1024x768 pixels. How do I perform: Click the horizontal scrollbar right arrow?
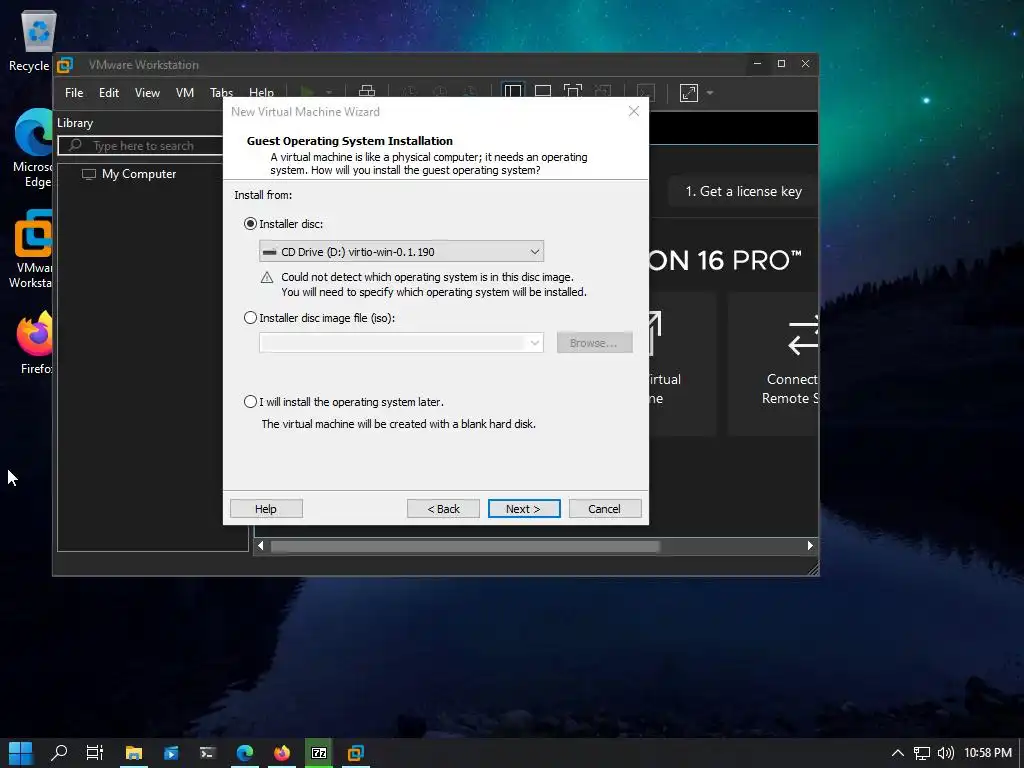point(810,545)
